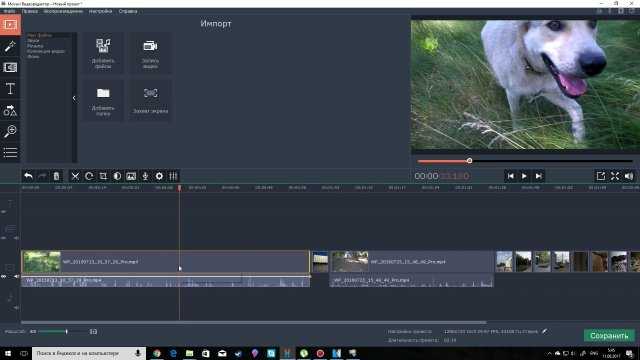Viewport: 640px width, 360px height.
Task: Click Добавить файлы import button
Action: click(x=103, y=53)
